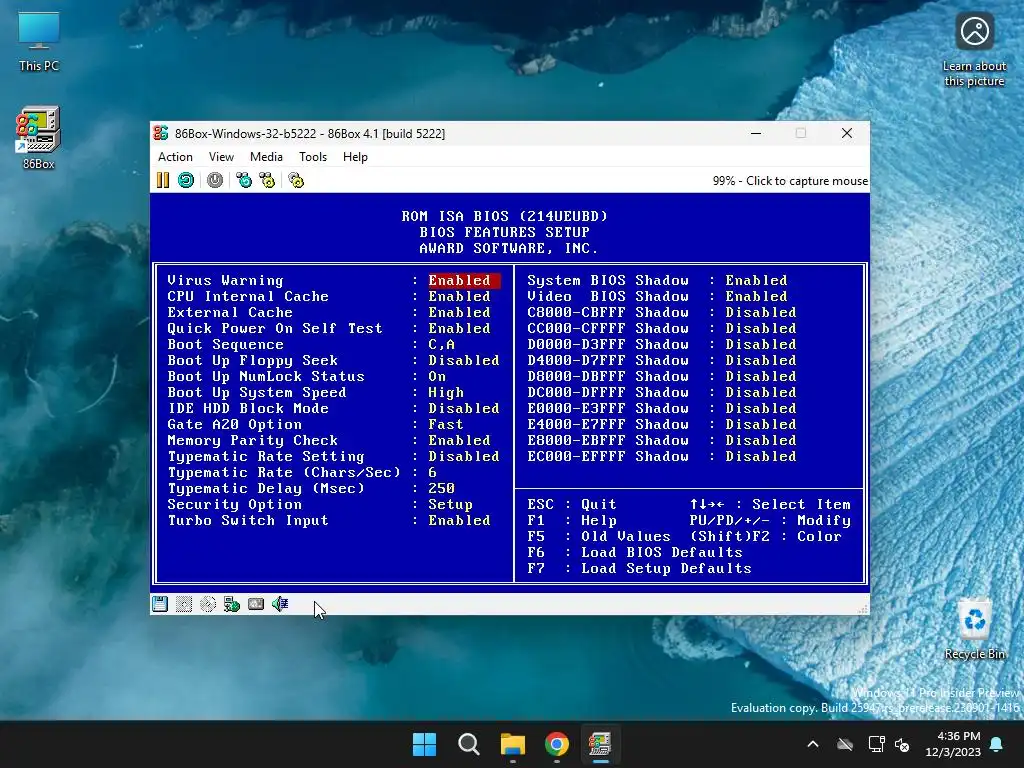
Task: Click the empty 5.25-inch floppy drive status icon
Action: coord(184,604)
